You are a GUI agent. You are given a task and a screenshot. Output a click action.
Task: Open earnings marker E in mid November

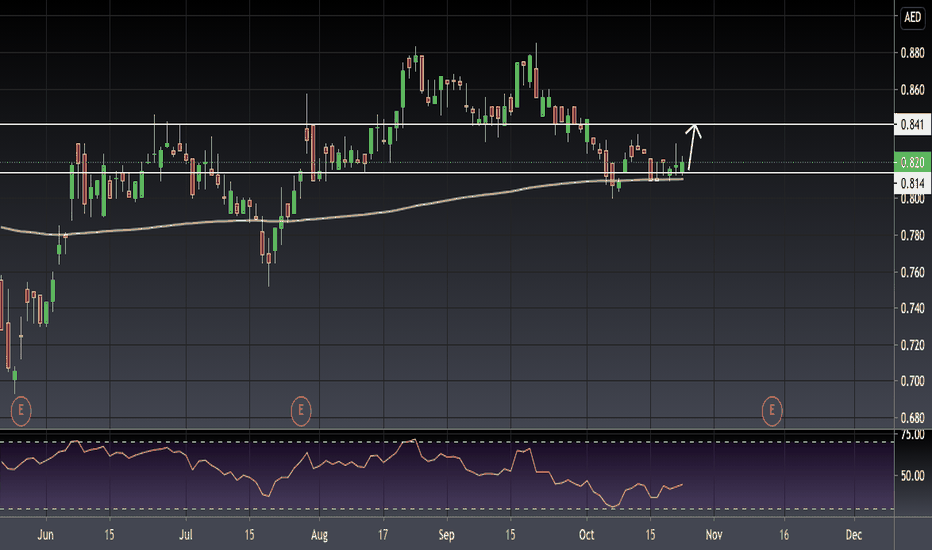coord(772,410)
